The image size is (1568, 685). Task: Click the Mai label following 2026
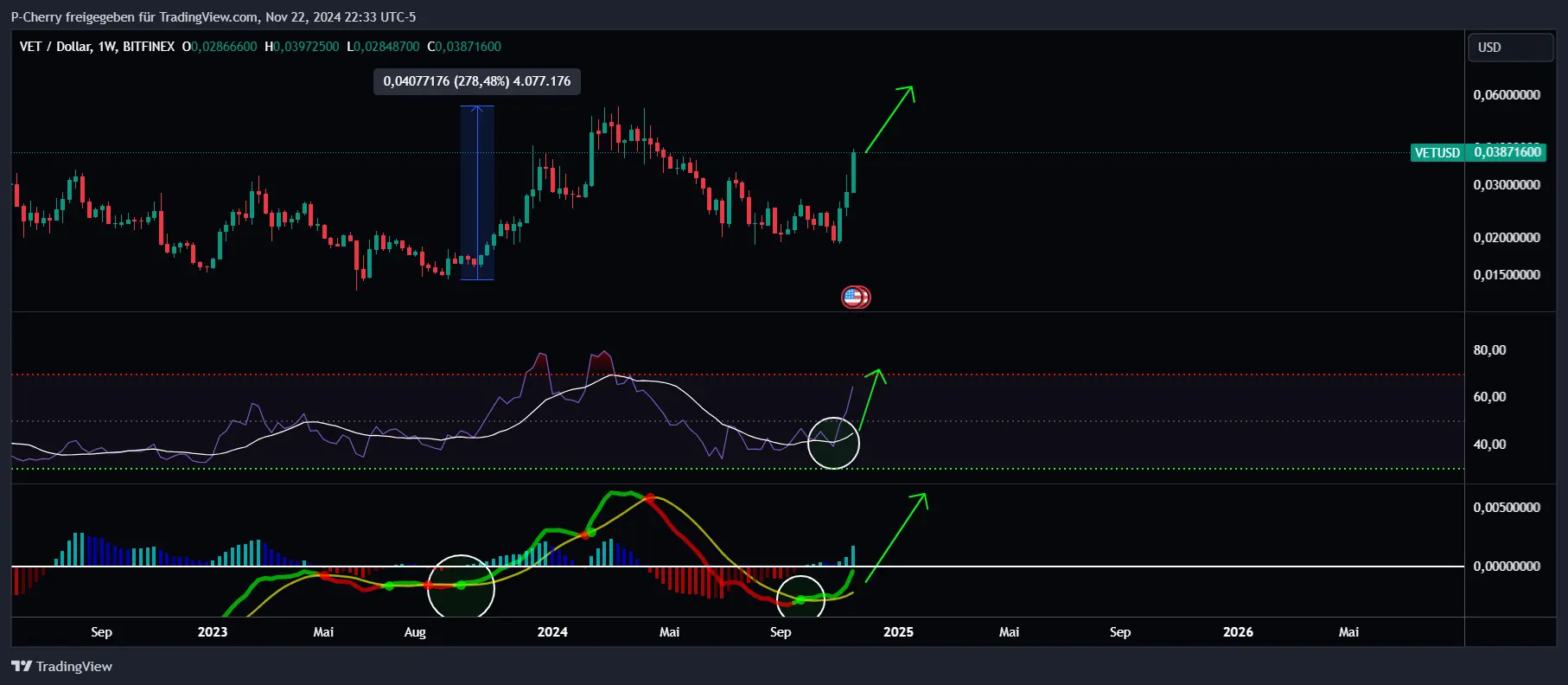[x=1348, y=632]
